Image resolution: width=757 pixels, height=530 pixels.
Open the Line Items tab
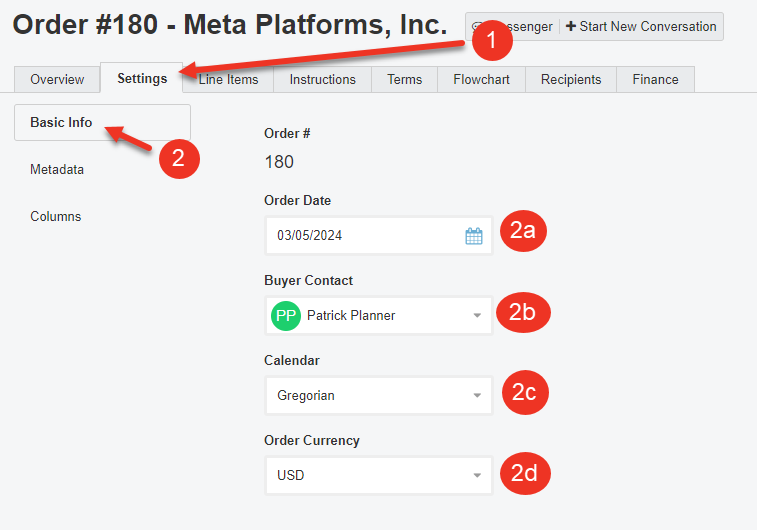coord(228,79)
